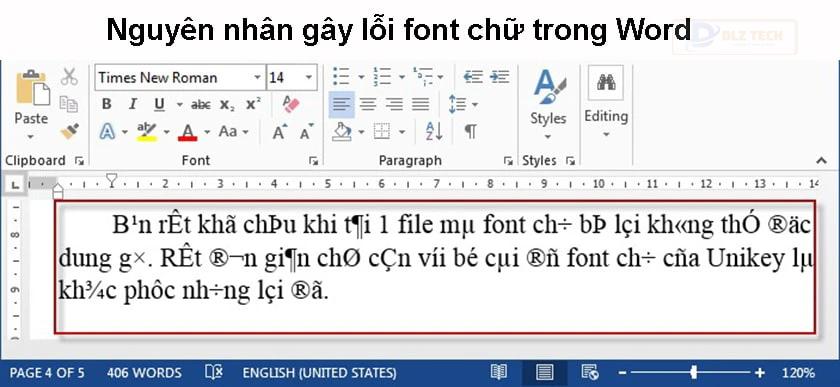This screenshot has height=387, width=840.
Task: Toggle Strikethrough formatting
Action: pos(201,105)
